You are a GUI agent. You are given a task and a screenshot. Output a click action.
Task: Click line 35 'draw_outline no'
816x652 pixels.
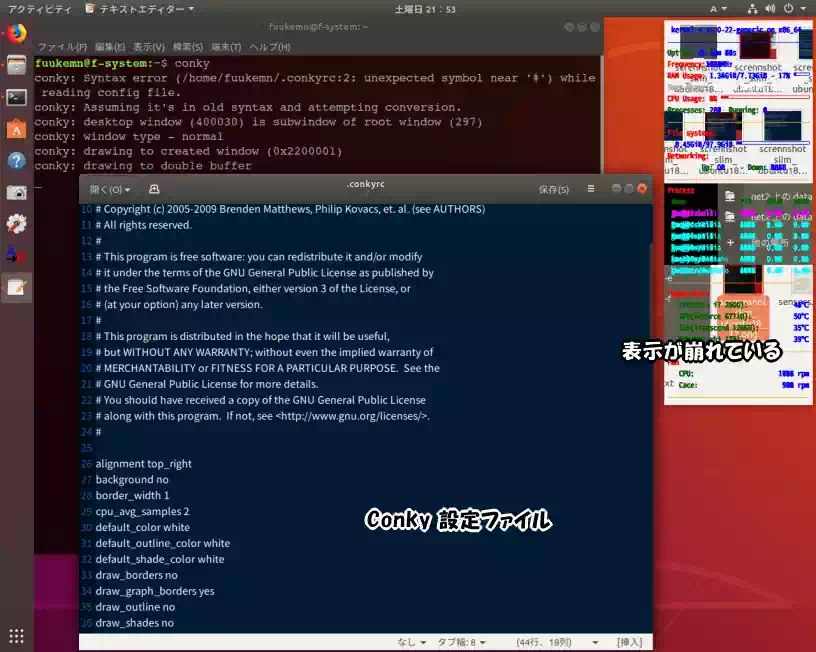135,607
